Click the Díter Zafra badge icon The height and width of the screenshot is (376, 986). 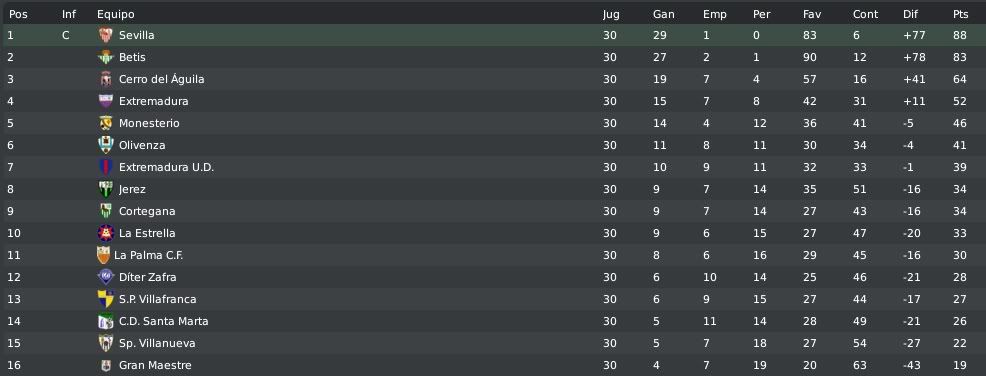tap(106, 277)
